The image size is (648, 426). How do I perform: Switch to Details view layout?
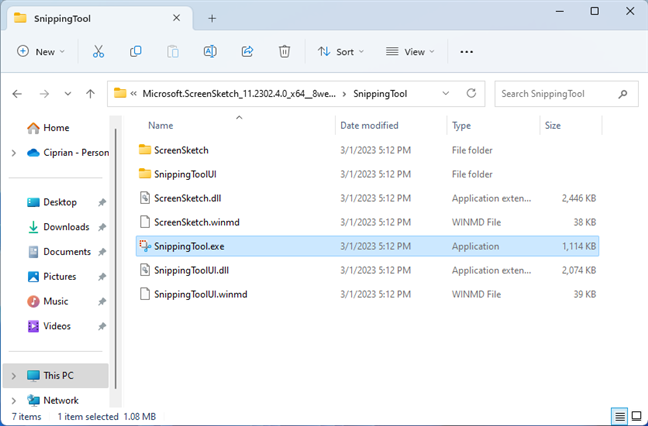pyautogui.click(x=620, y=416)
